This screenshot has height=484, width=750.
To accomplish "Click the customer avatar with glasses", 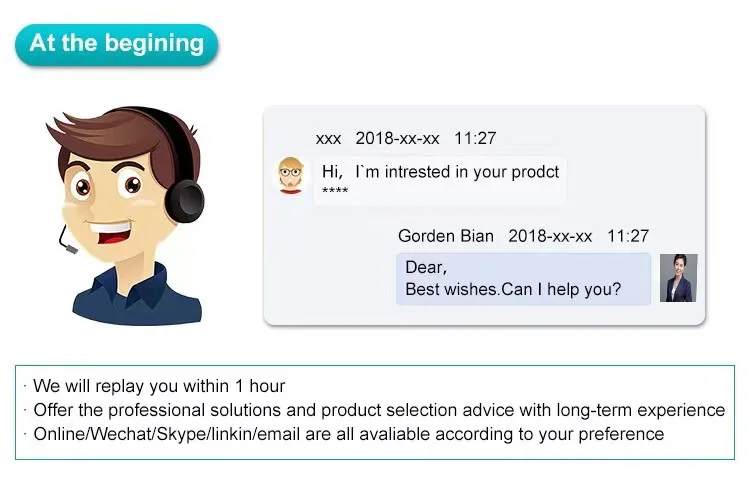I will 291,174.
